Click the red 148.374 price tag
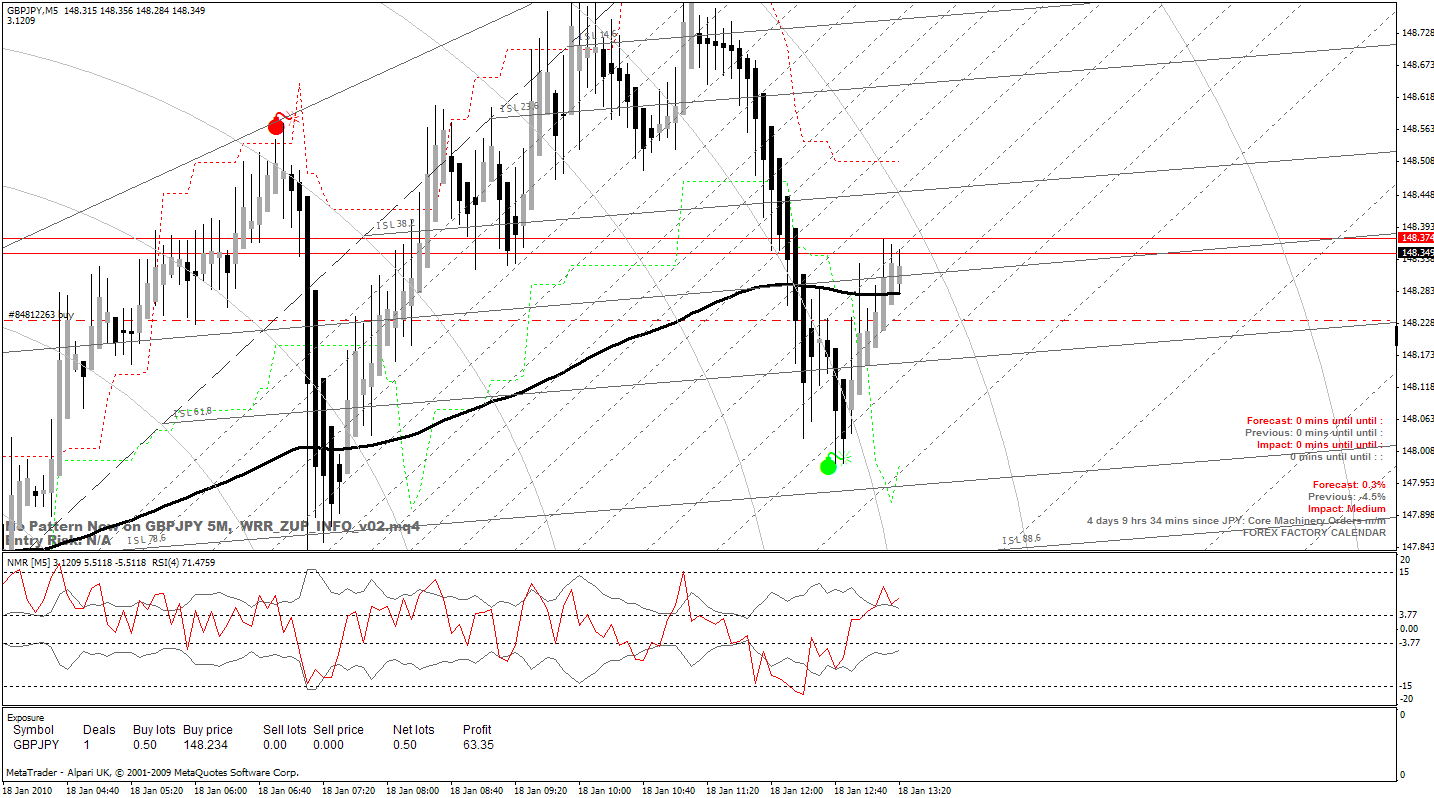Image resolution: width=1434 pixels, height=798 pixels. (x=1416, y=238)
